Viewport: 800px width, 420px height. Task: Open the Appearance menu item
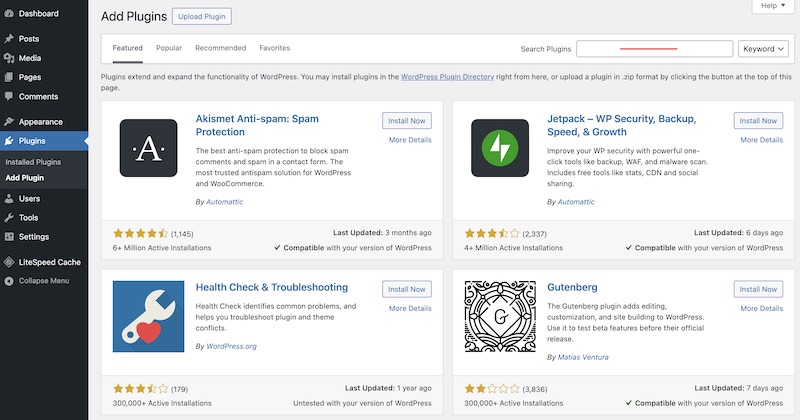[44, 121]
